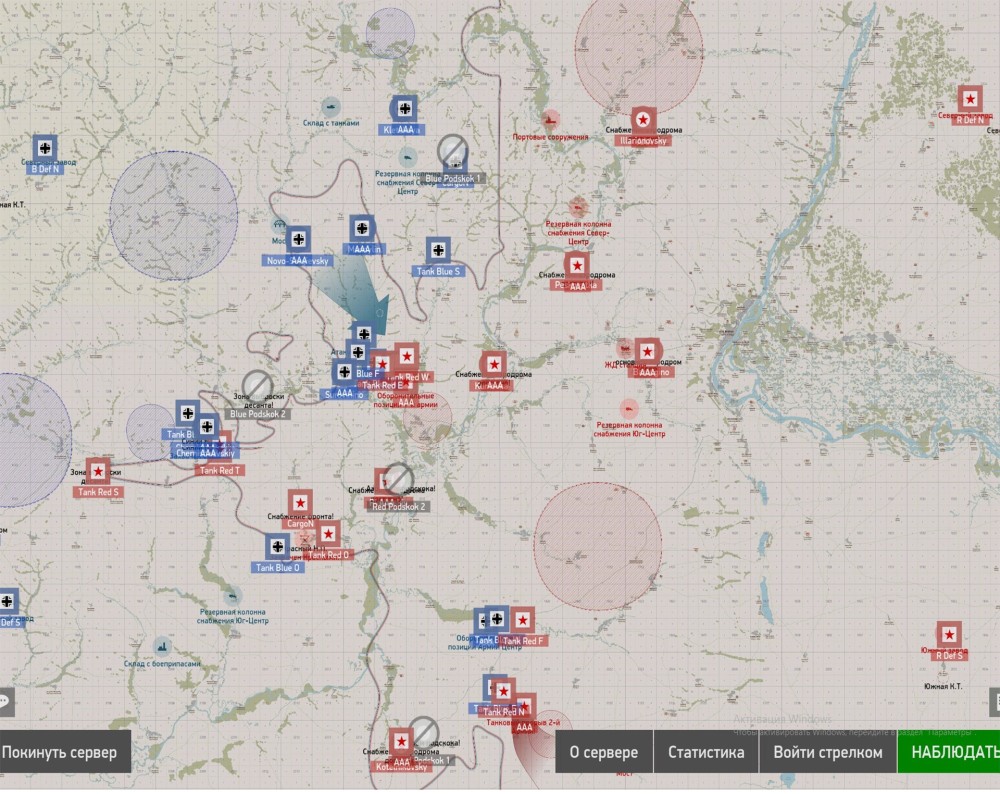1000x794 pixels.
Task: Select the blue airfield icon above M..AAA..in label
Action: pyautogui.click(x=362, y=228)
